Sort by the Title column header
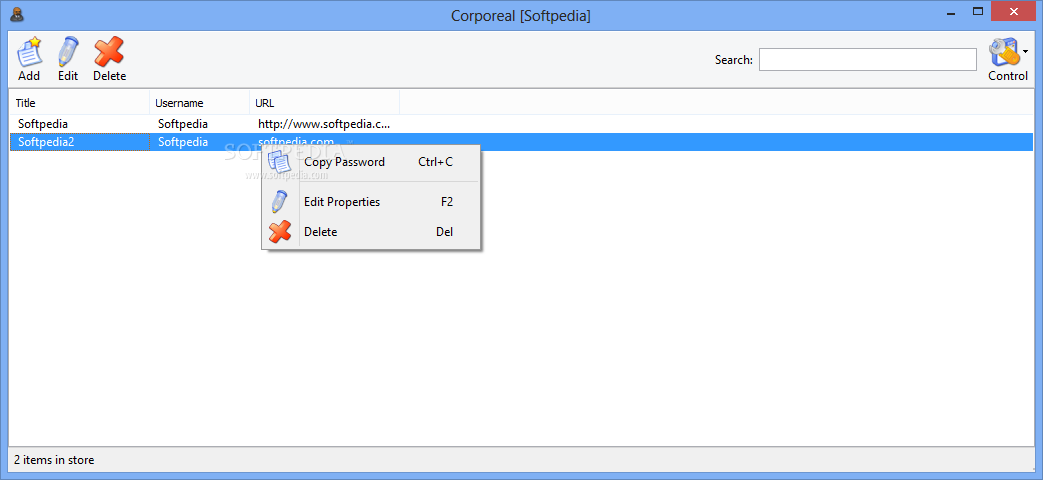Screen dimensions: 1043x480 click(80, 103)
